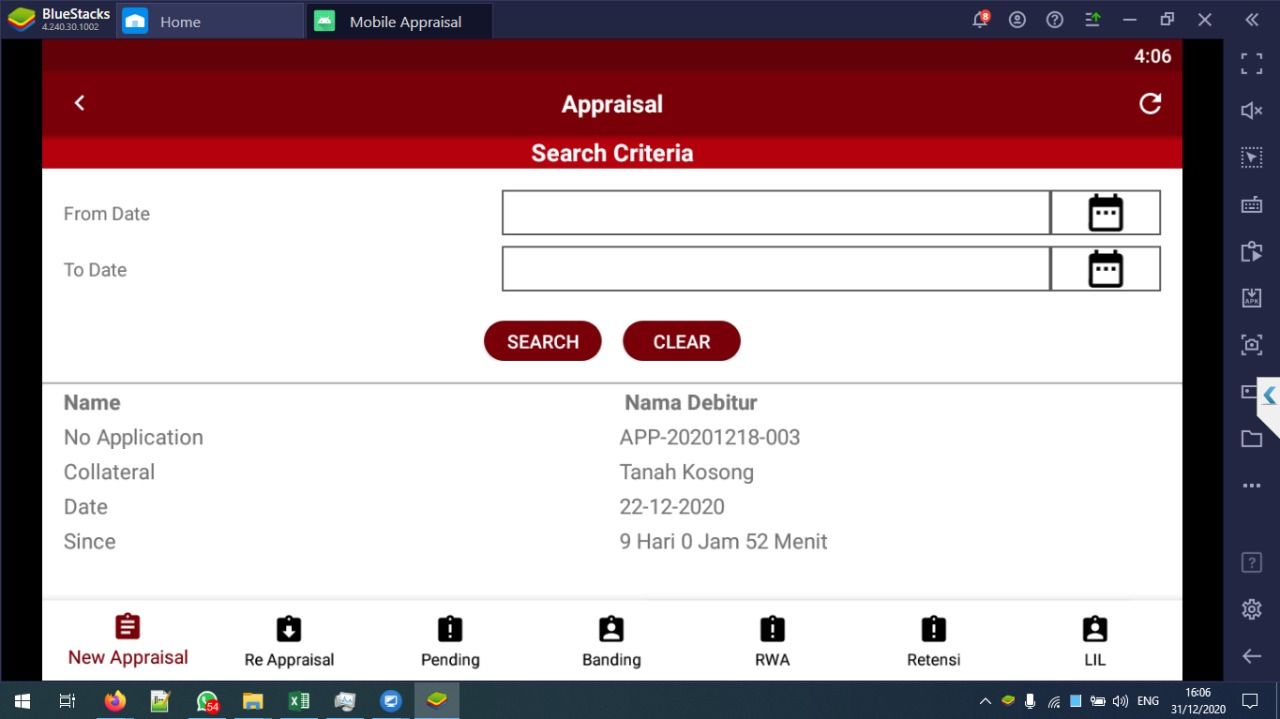Screen dimensions: 1280x719
Task: Take a screenshot with camera icon
Action: 1251,345
